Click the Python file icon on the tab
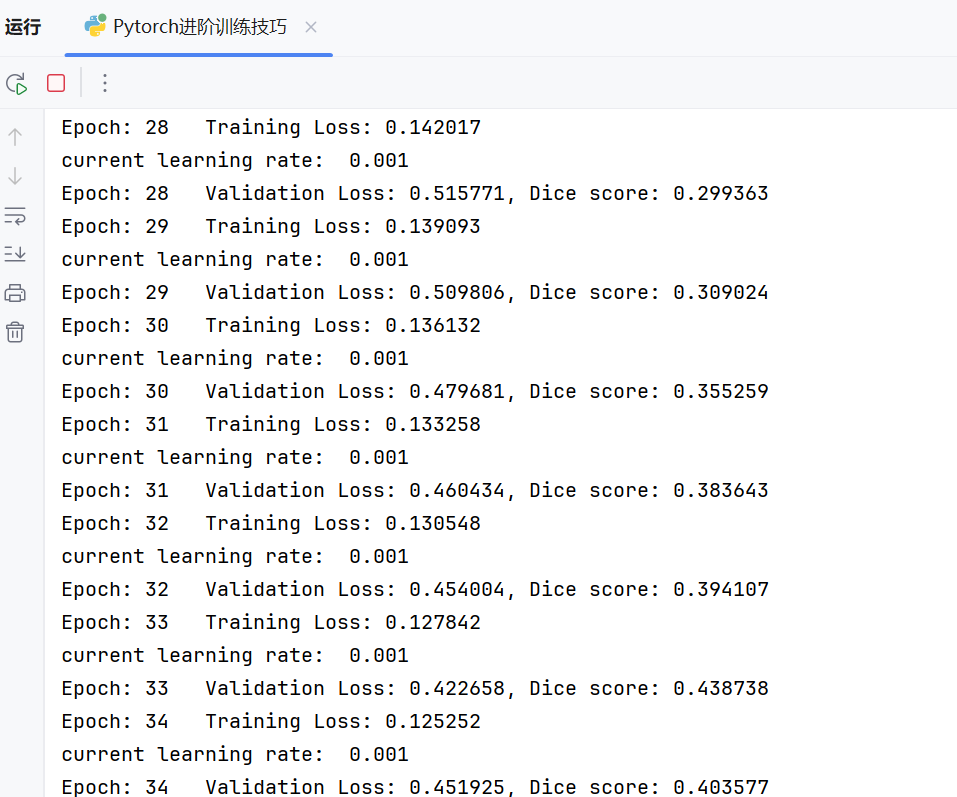 [95, 26]
